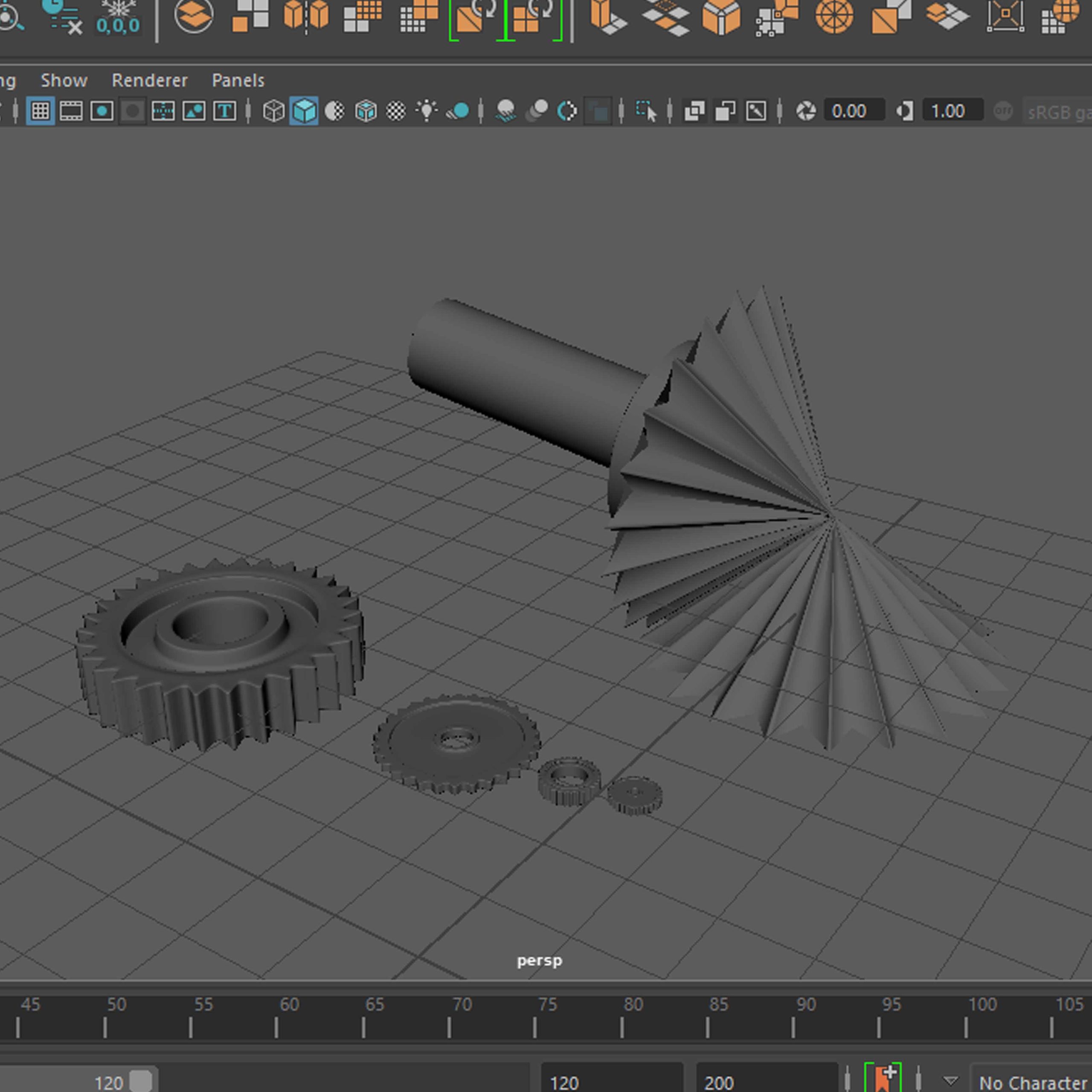Toggle Use All Lights bulb icon
Viewport: 1092px width, 1092px height.
click(426, 111)
